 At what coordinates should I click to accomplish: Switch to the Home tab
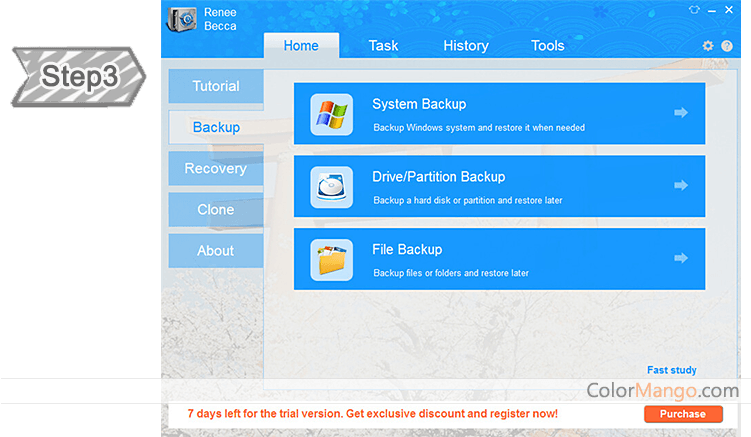[x=301, y=46]
